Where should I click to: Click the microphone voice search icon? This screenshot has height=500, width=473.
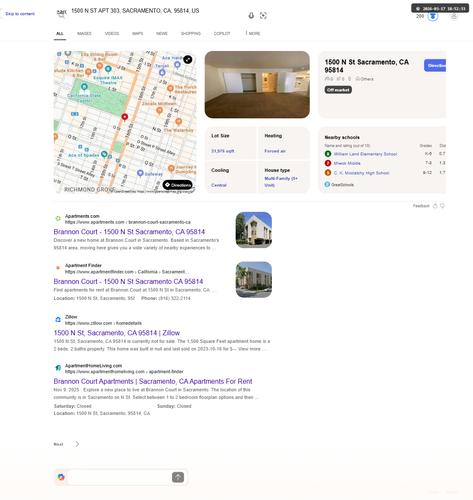251,15
